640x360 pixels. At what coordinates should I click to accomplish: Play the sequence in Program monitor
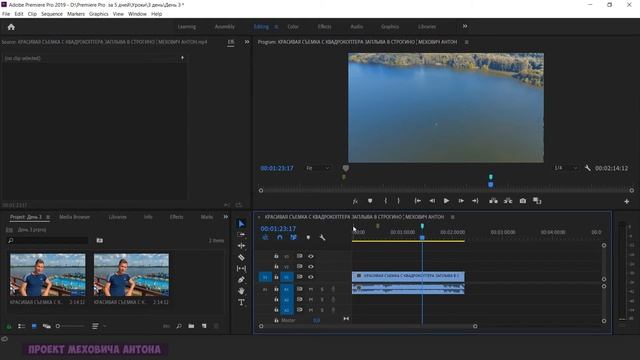pyautogui.click(x=446, y=201)
